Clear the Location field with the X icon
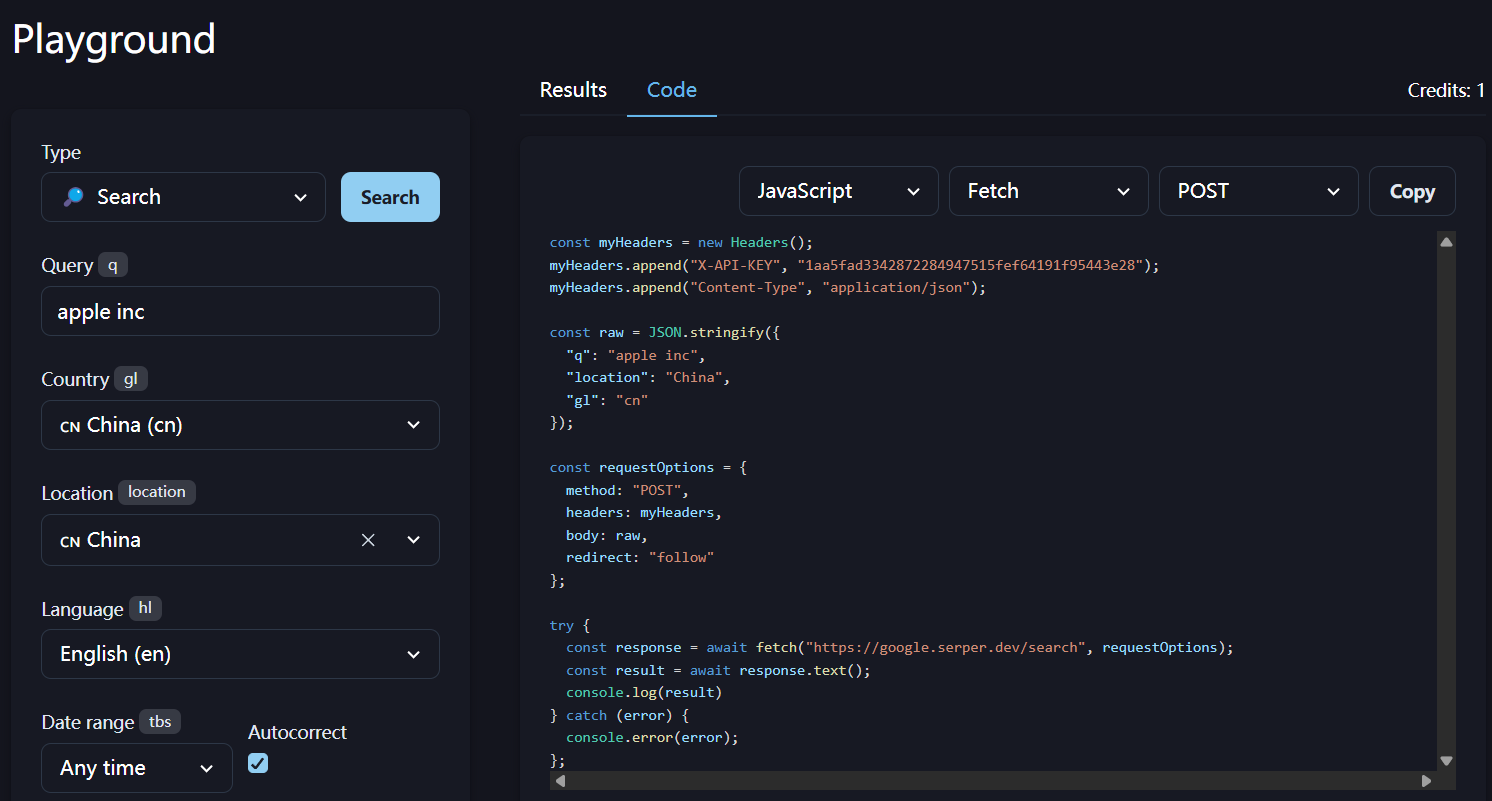 368,540
